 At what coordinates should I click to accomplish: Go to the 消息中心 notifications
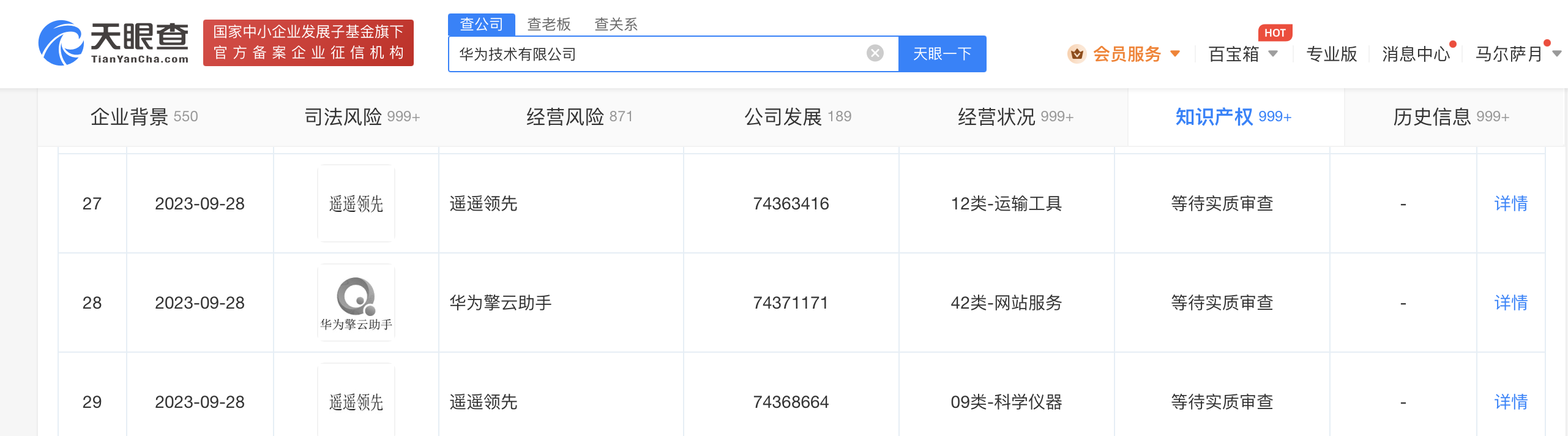(1416, 54)
